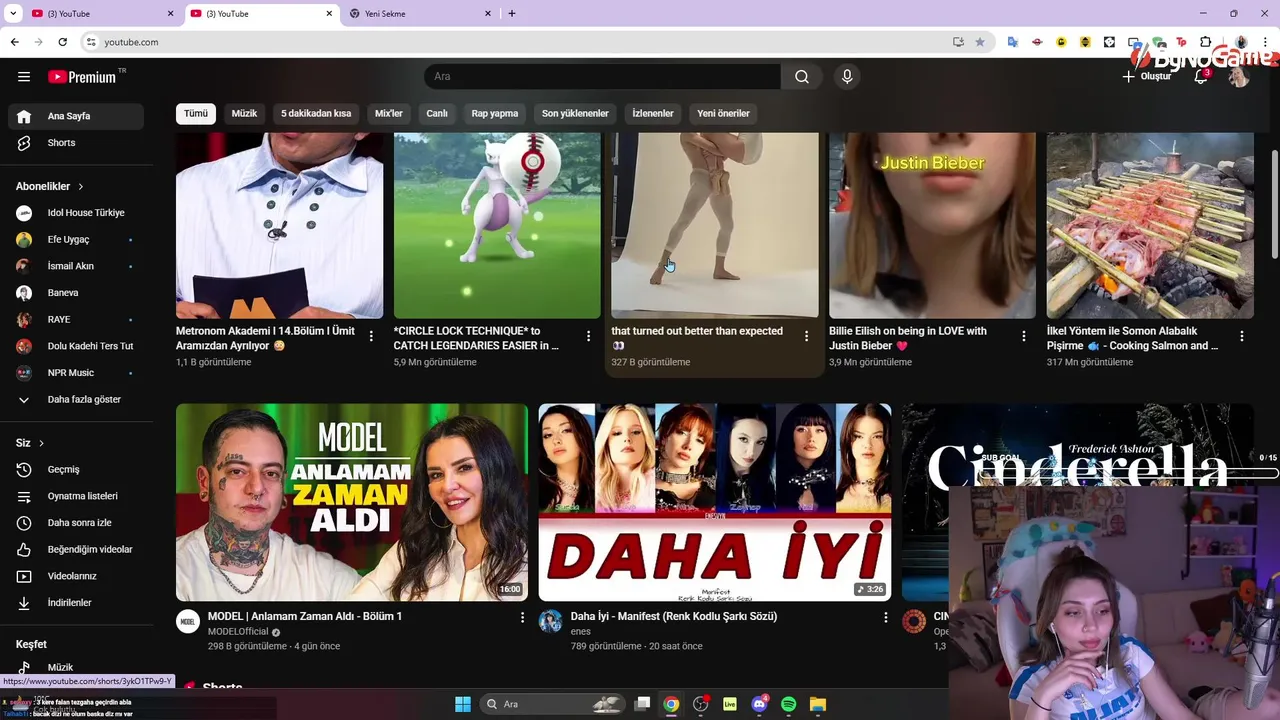Open options for Metronom Akademi short
The image size is (1280, 720).
click(x=371, y=337)
